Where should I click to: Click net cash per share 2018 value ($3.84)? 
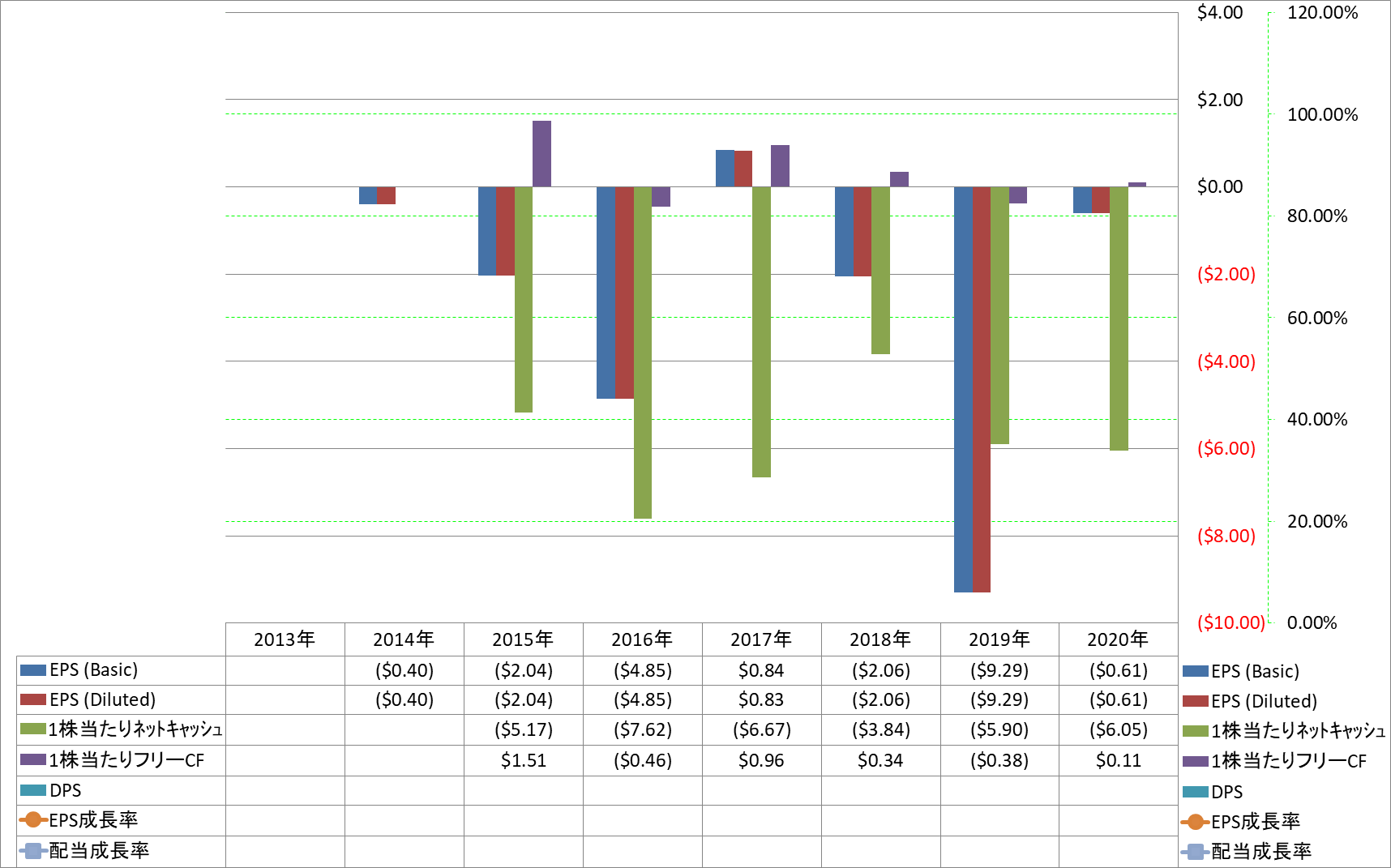pyautogui.click(x=881, y=730)
